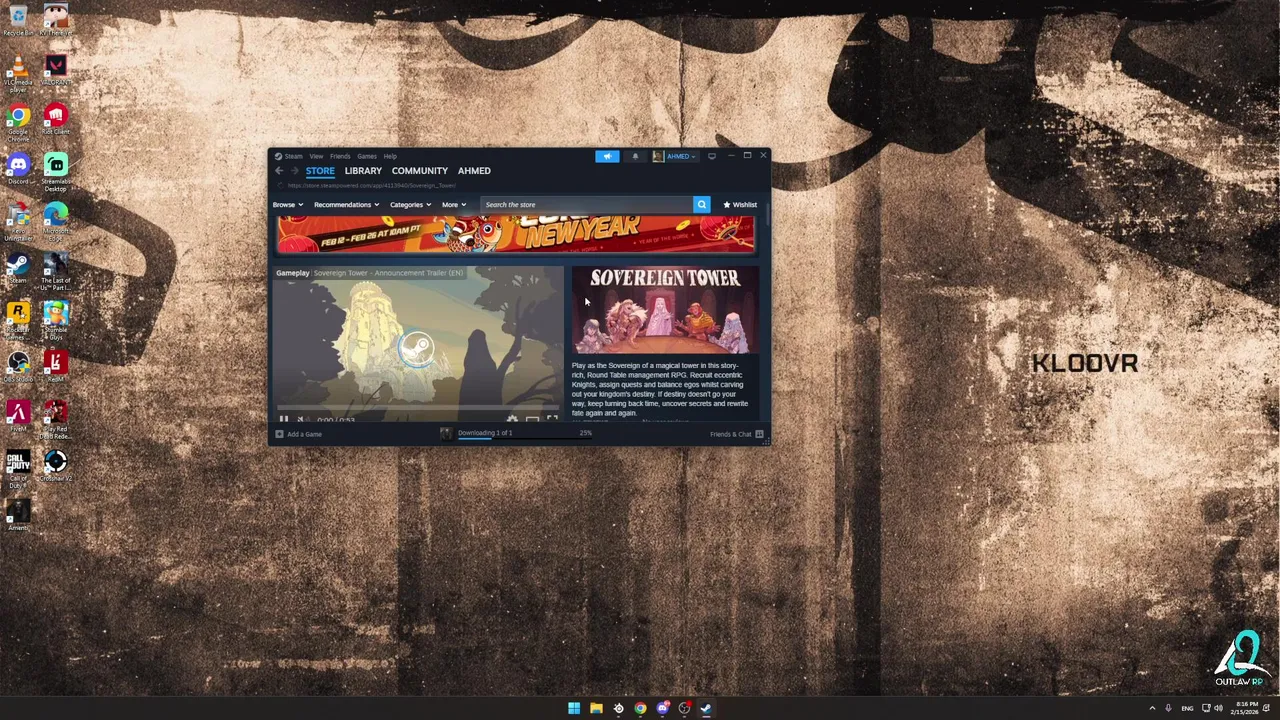Expand the More dropdown in store
The width and height of the screenshot is (1280, 720).
click(454, 205)
